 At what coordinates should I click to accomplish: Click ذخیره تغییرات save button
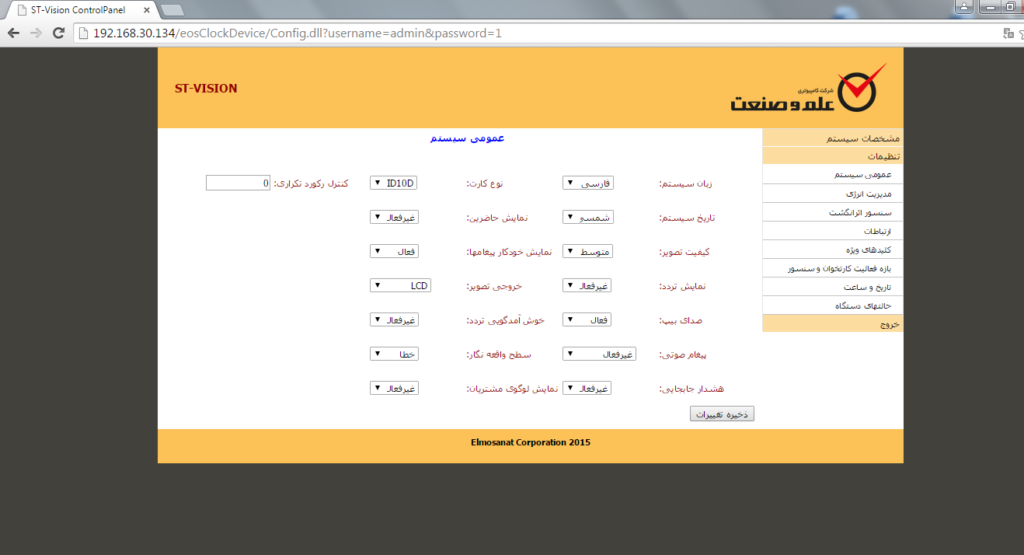pos(722,414)
